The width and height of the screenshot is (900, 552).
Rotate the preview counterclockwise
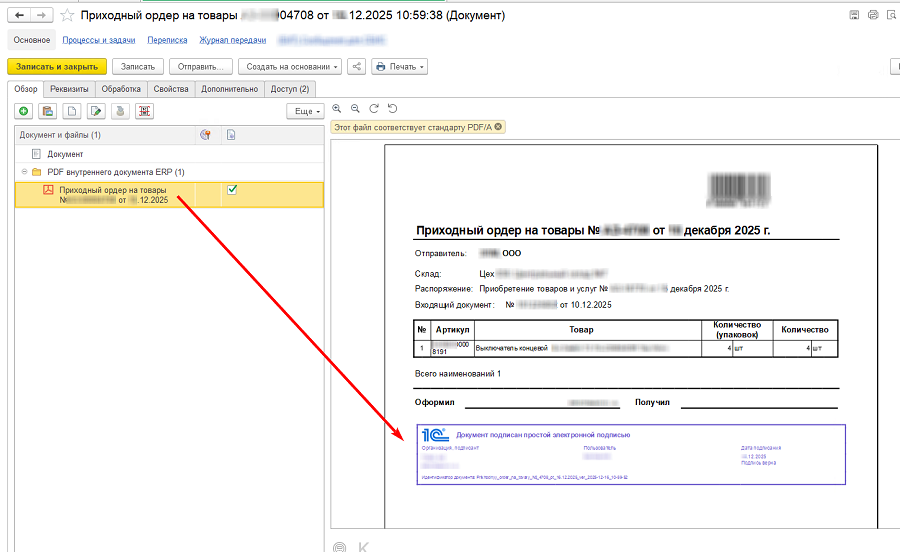click(392, 108)
